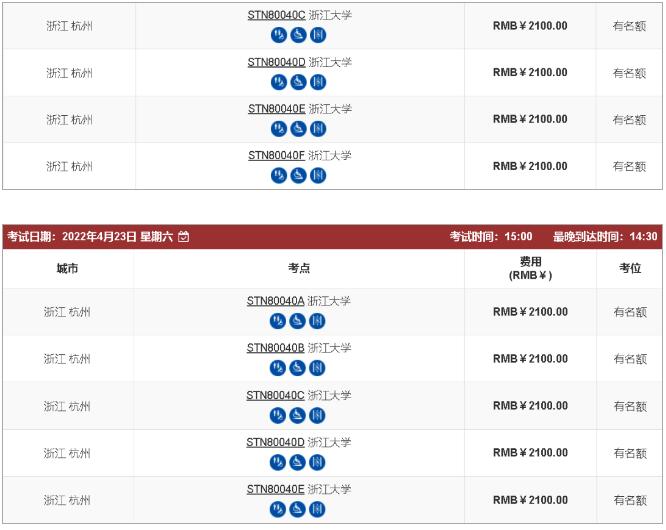666x530 pixels.
Task: Open the STN80040A test center link
Action: tap(275, 301)
